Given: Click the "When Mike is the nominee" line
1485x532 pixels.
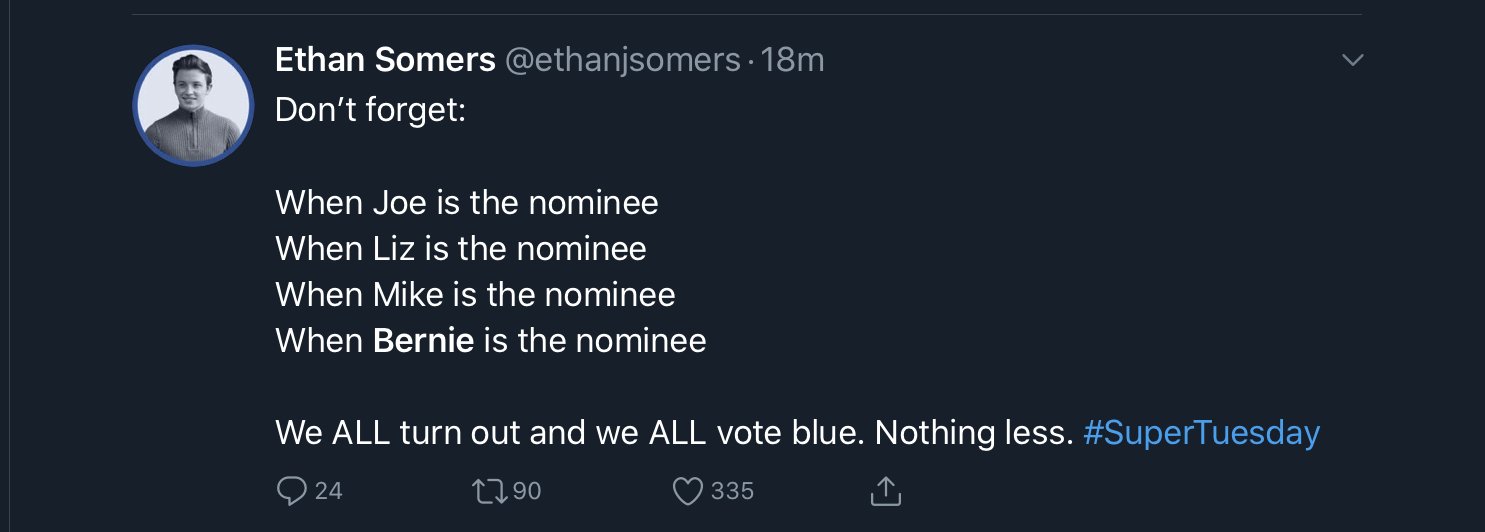Looking at the screenshot, I should (475, 294).
